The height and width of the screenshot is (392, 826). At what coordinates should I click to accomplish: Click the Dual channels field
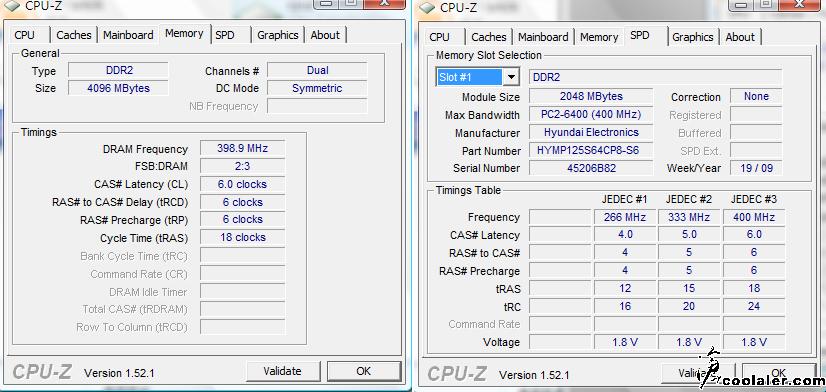tap(317, 70)
